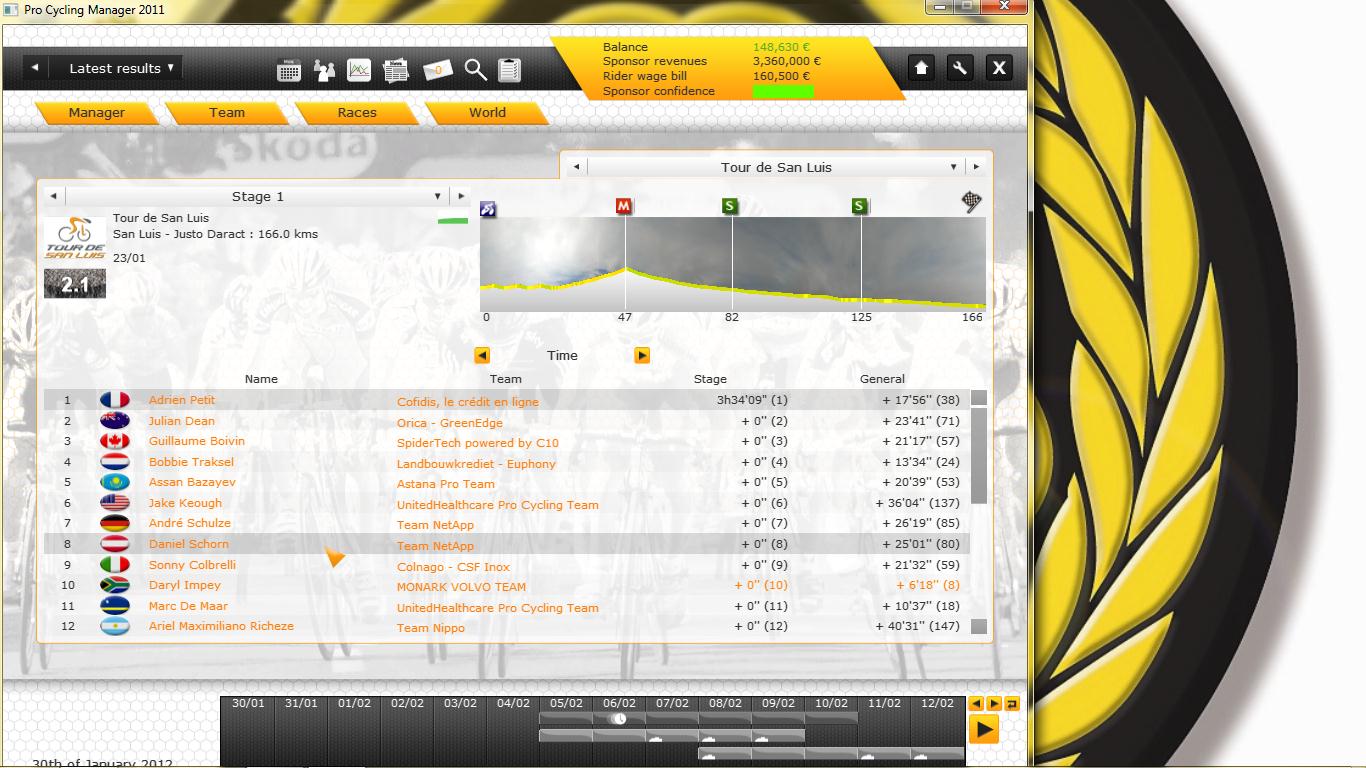Open the Team menu tab
The width and height of the screenshot is (1366, 768).
[x=227, y=113]
